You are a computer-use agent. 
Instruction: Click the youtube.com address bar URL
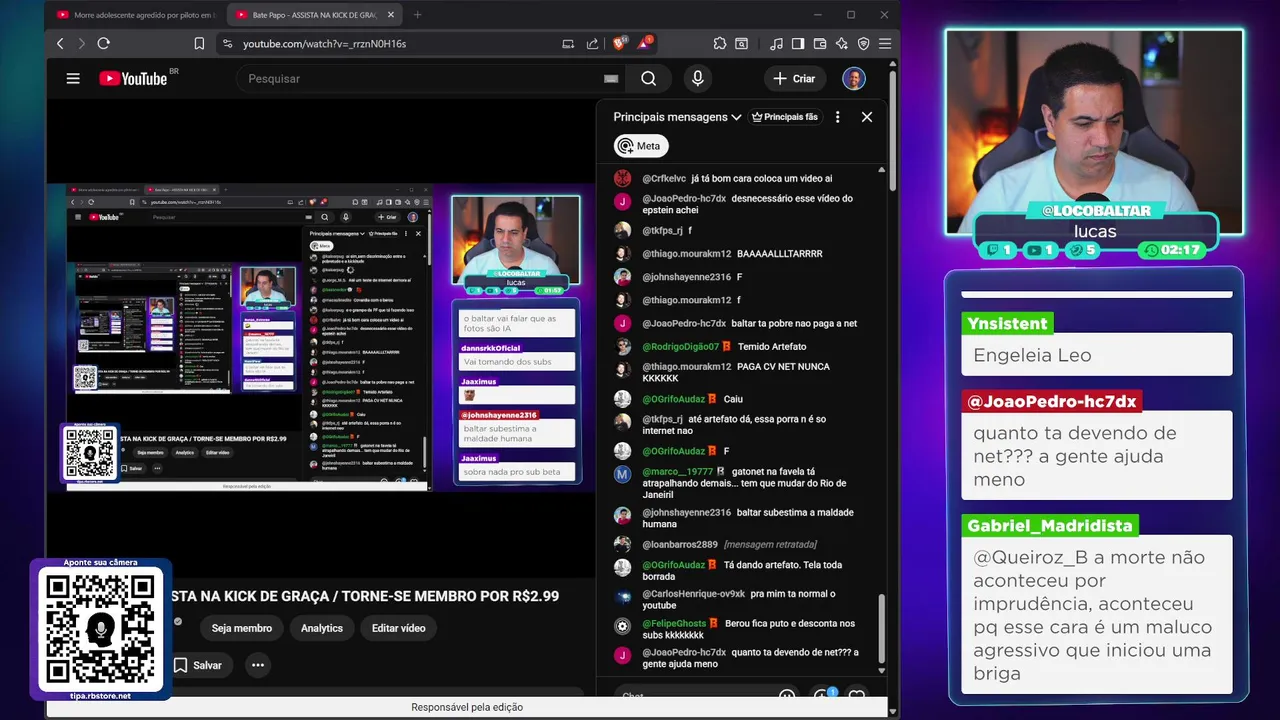tap(324, 44)
